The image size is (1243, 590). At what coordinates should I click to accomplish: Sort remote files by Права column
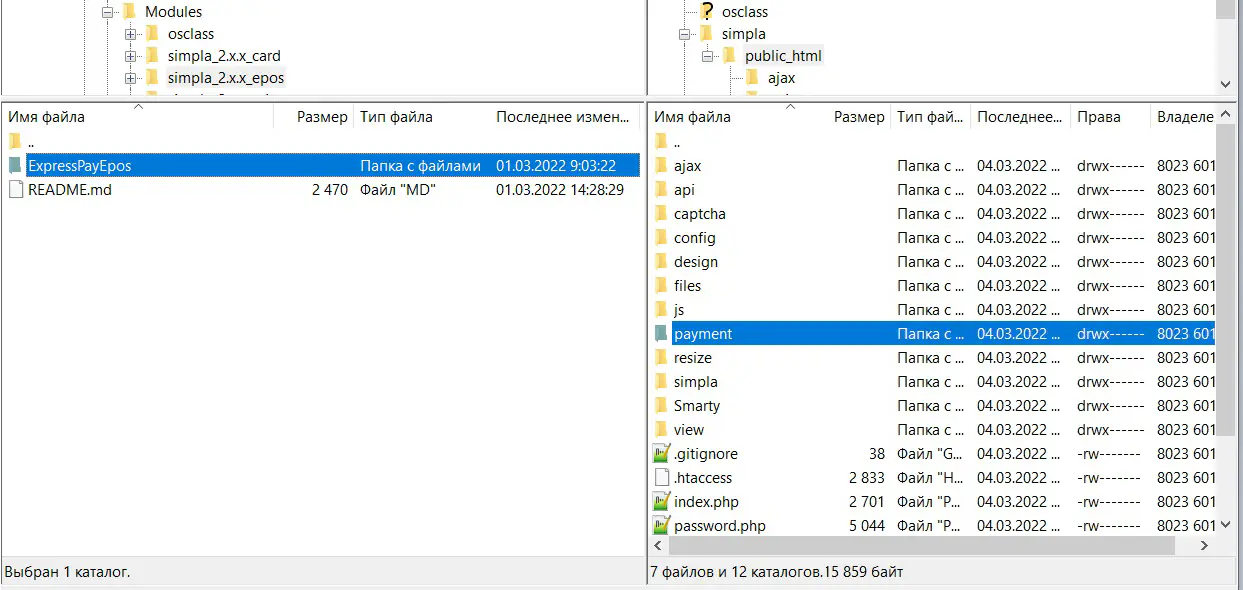(1098, 117)
